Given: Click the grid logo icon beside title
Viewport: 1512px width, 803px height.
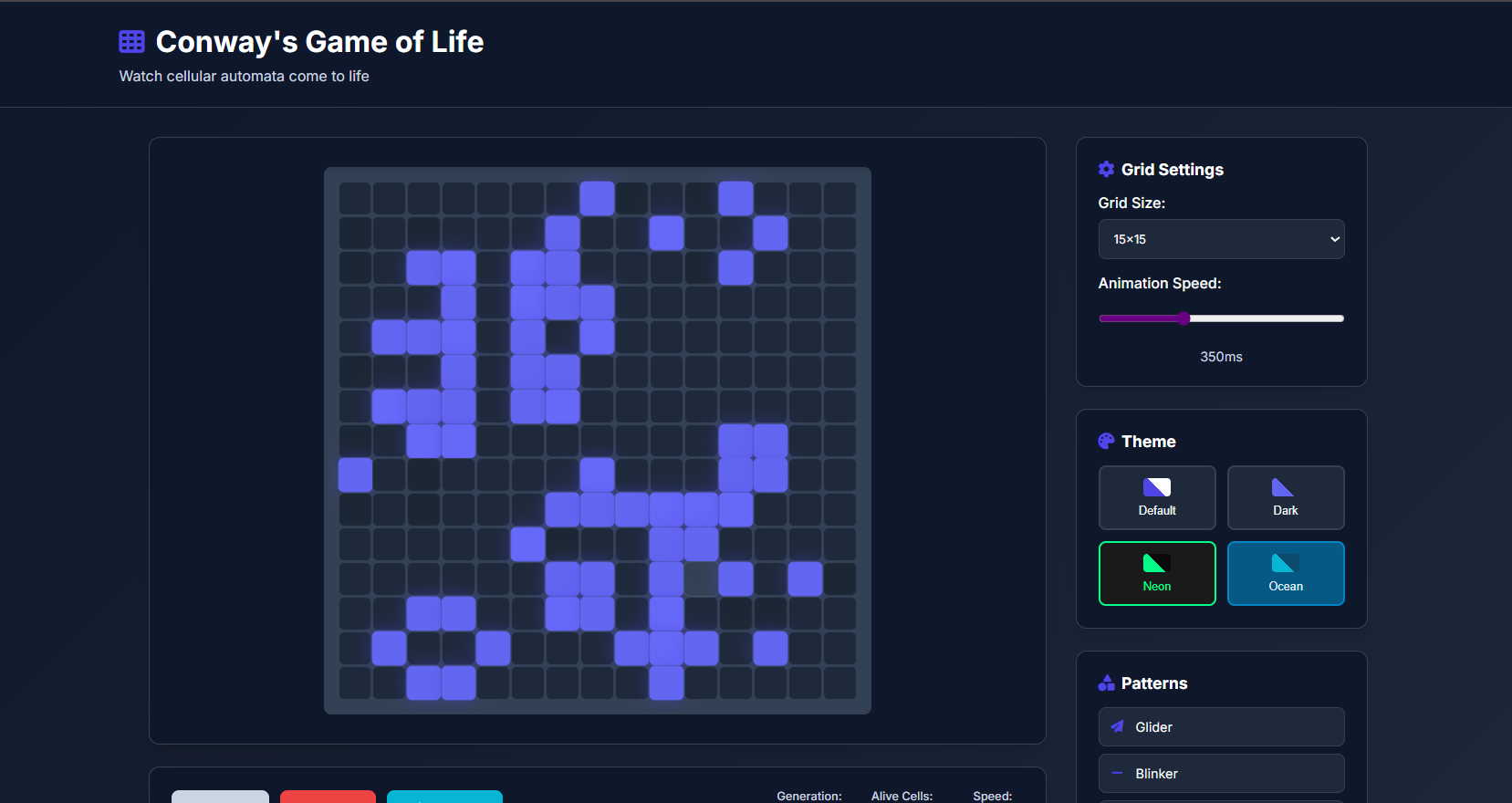Looking at the screenshot, I should [x=131, y=42].
